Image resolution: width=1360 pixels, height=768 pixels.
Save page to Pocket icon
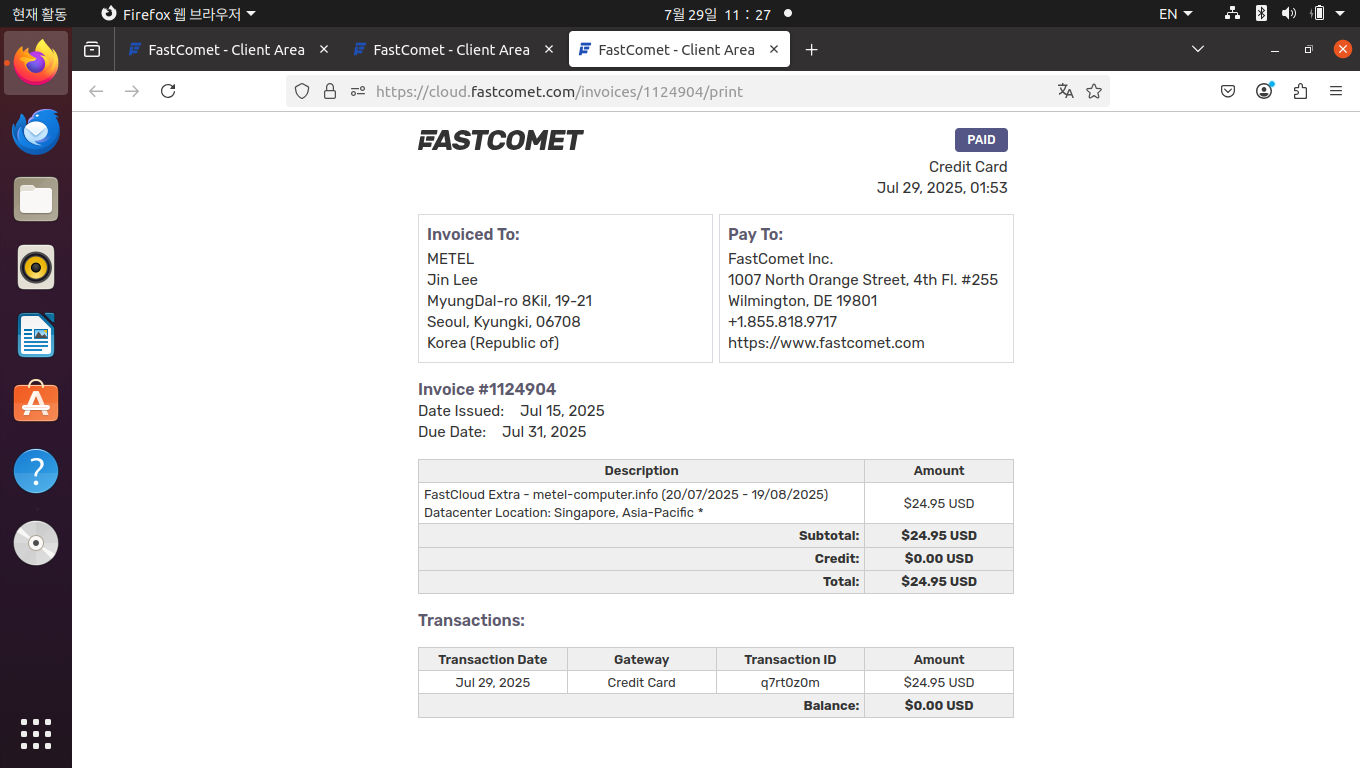(1228, 91)
